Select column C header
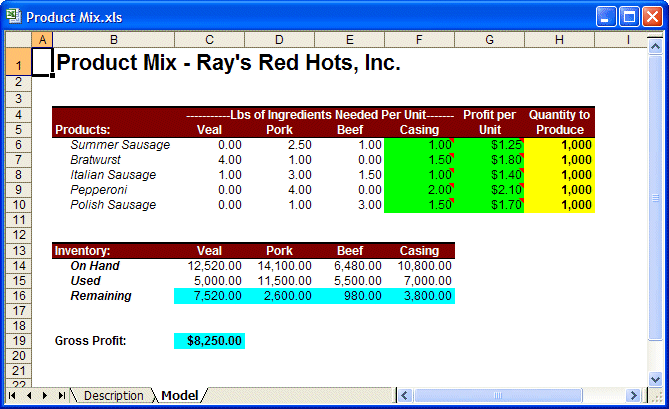Screen dimensions: 669x409 click(209, 40)
